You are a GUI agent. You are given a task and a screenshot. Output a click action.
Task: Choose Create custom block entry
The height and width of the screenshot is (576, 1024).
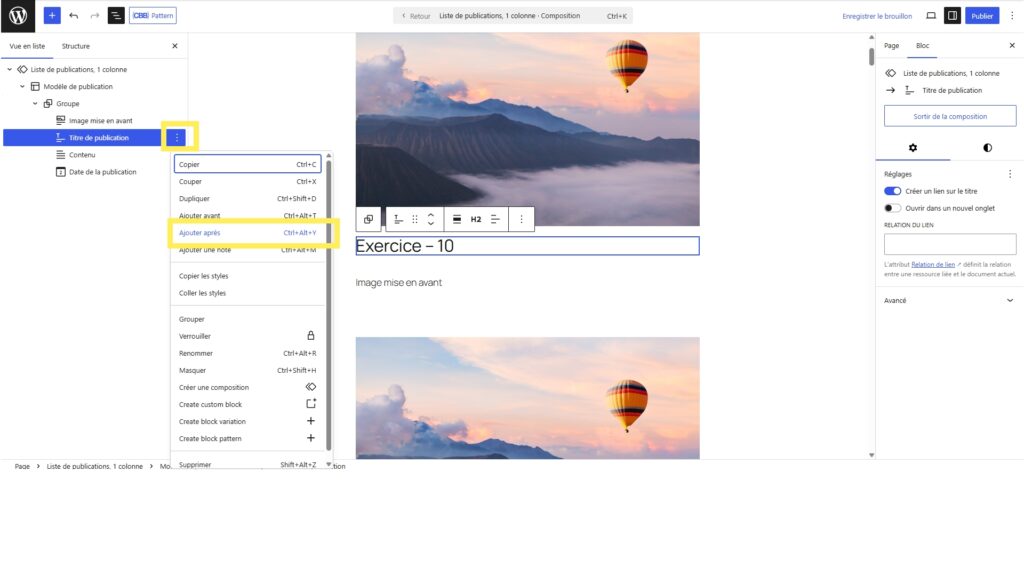(x=248, y=404)
